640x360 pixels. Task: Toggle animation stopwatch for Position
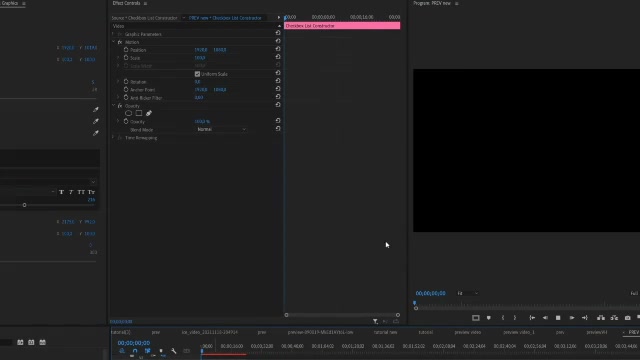126,50
